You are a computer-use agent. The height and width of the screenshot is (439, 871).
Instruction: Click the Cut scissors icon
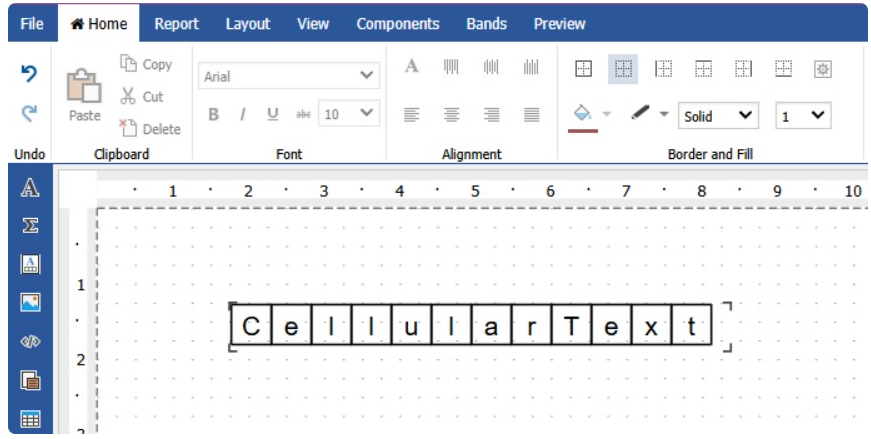(x=129, y=97)
